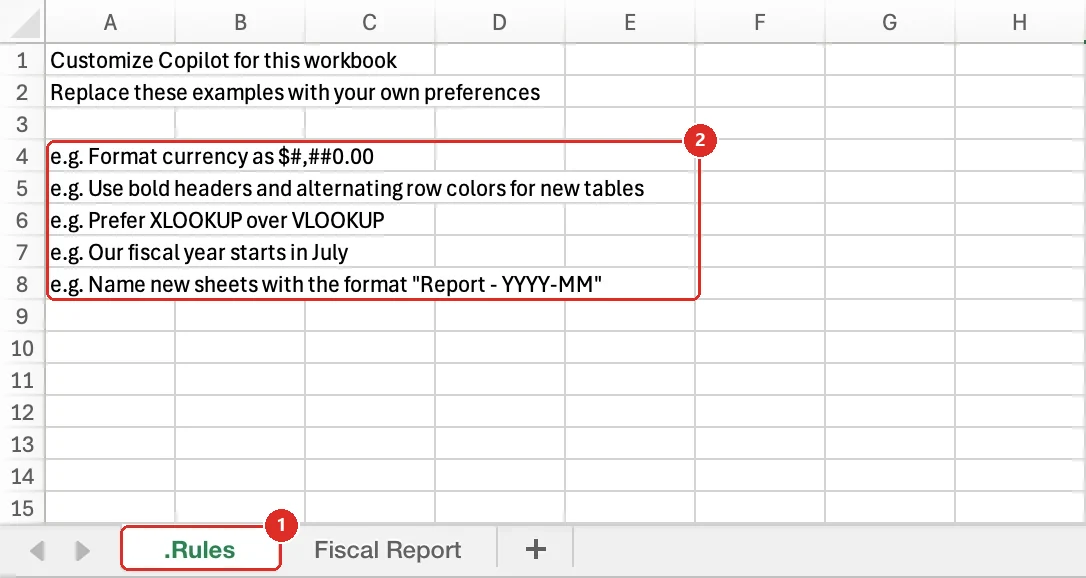Select empty cell H8
Image resolution: width=1086 pixels, height=578 pixels.
coord(1020,284)
